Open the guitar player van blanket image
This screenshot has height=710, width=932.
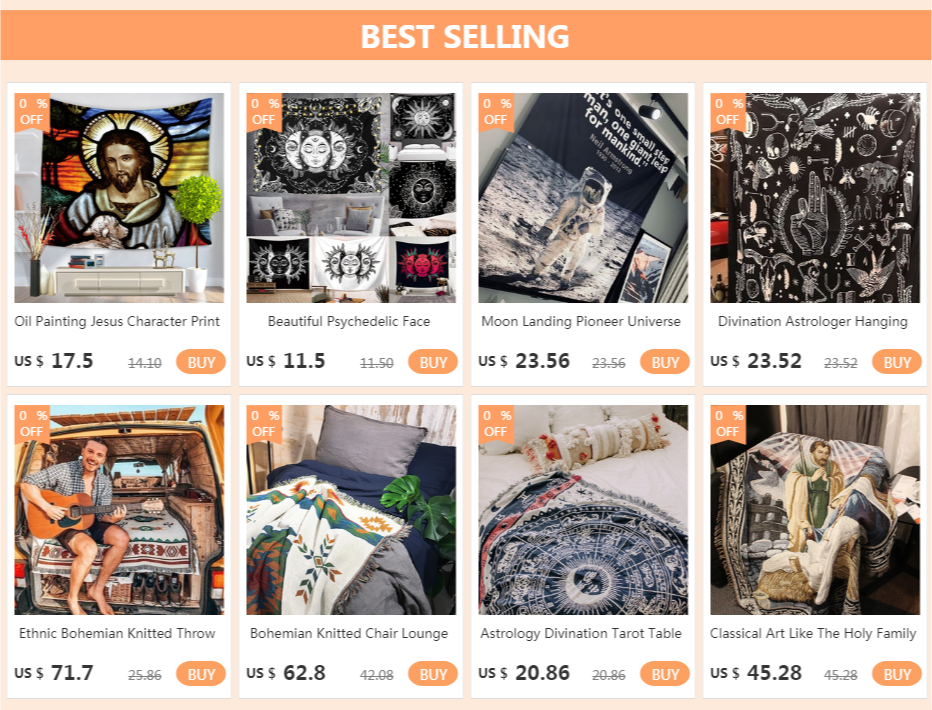[119, 510]
